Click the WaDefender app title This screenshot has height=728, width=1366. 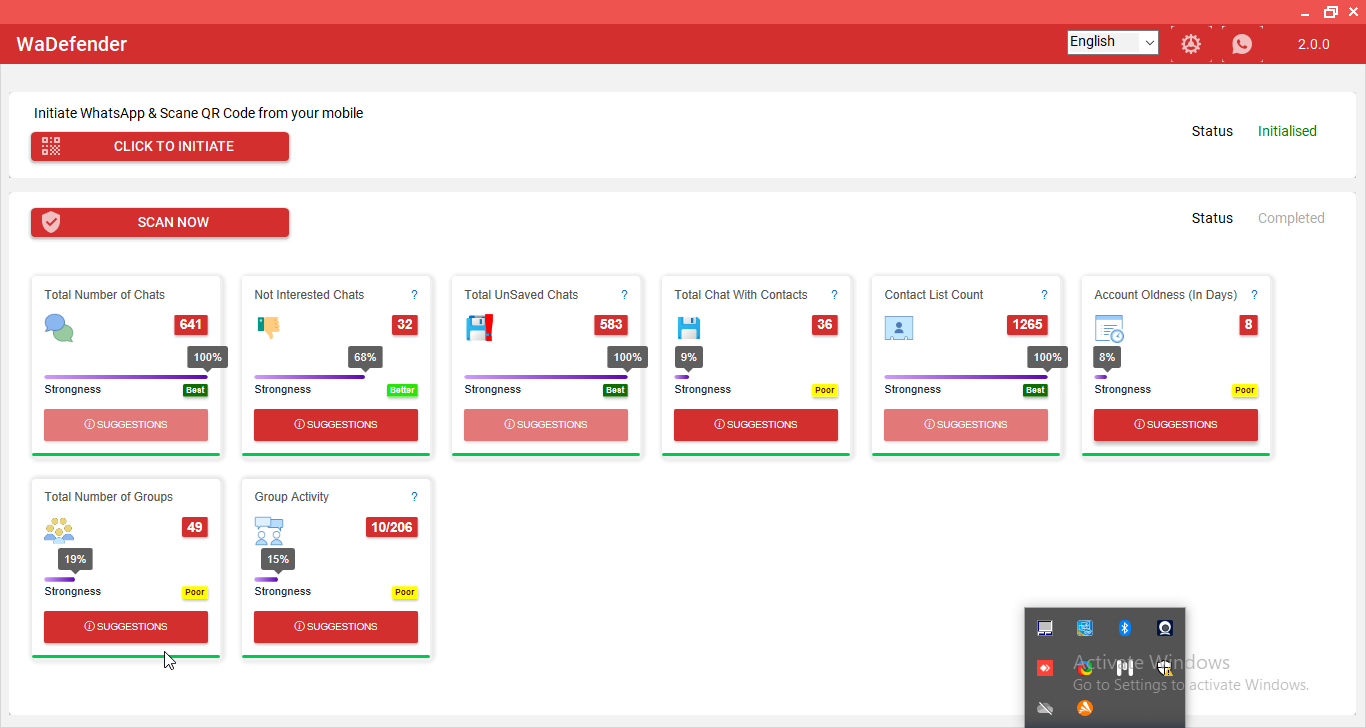(72, 44)
